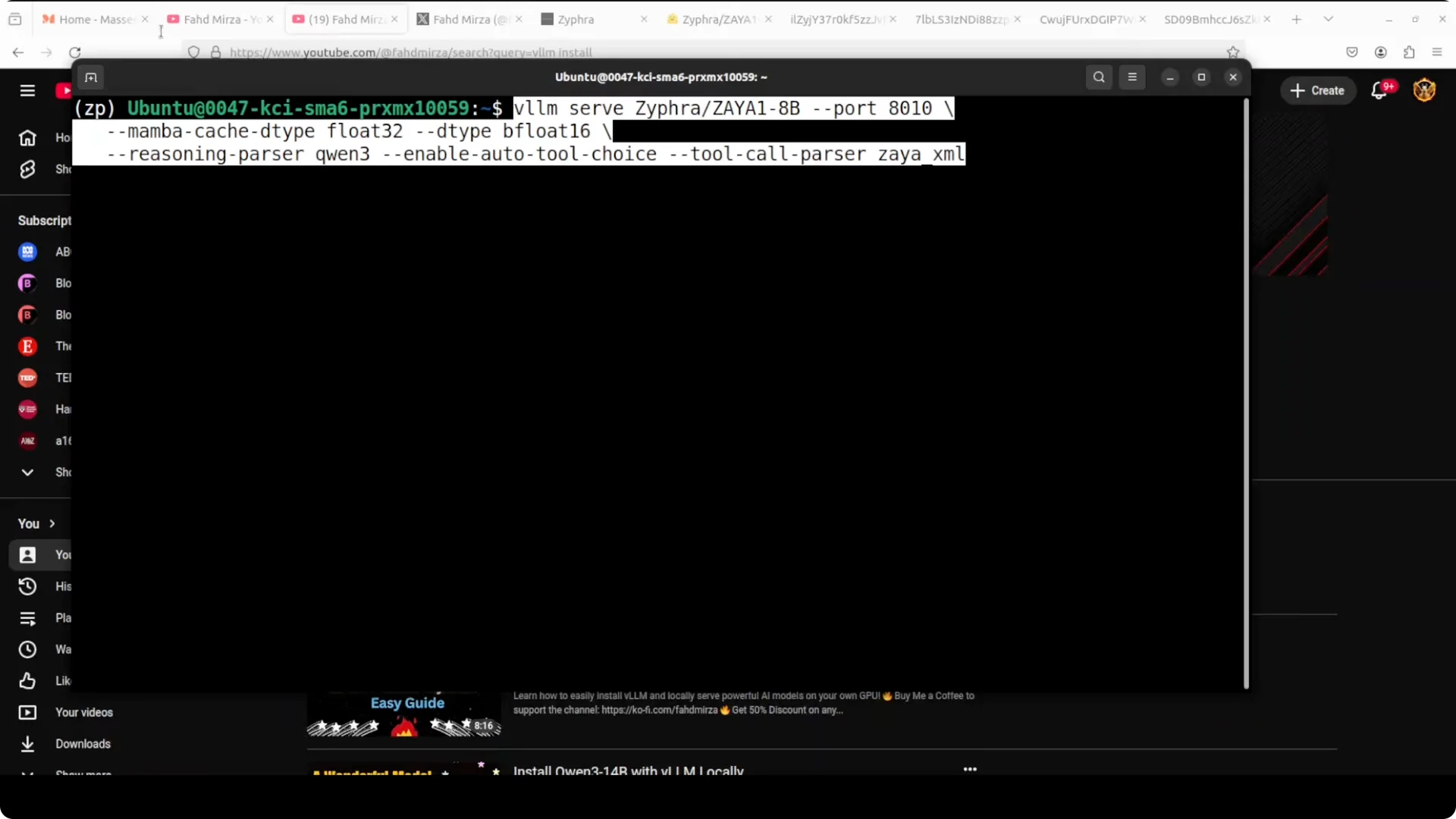Open TED subscription channel avatar
Viewport: 1456px width, 819px height.
click(27, 378)
